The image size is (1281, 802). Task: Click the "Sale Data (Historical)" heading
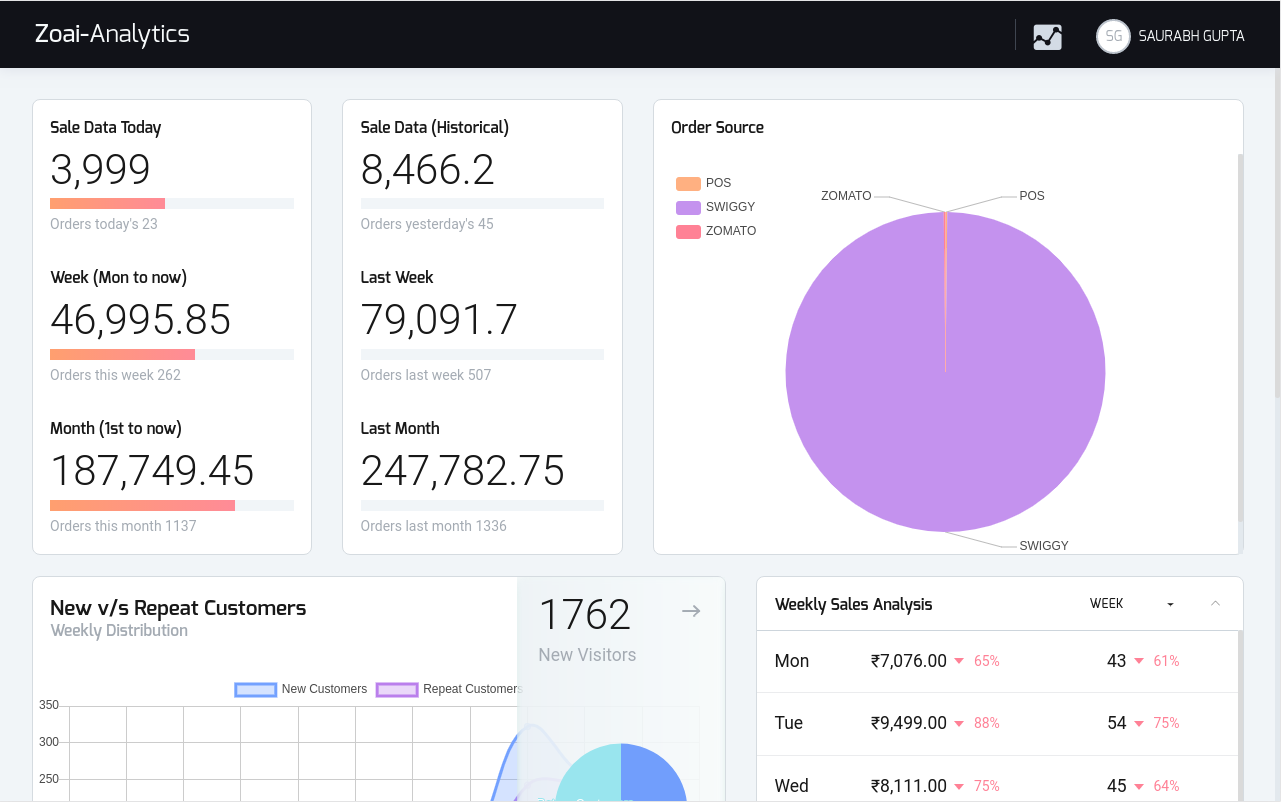coord(435,127)
